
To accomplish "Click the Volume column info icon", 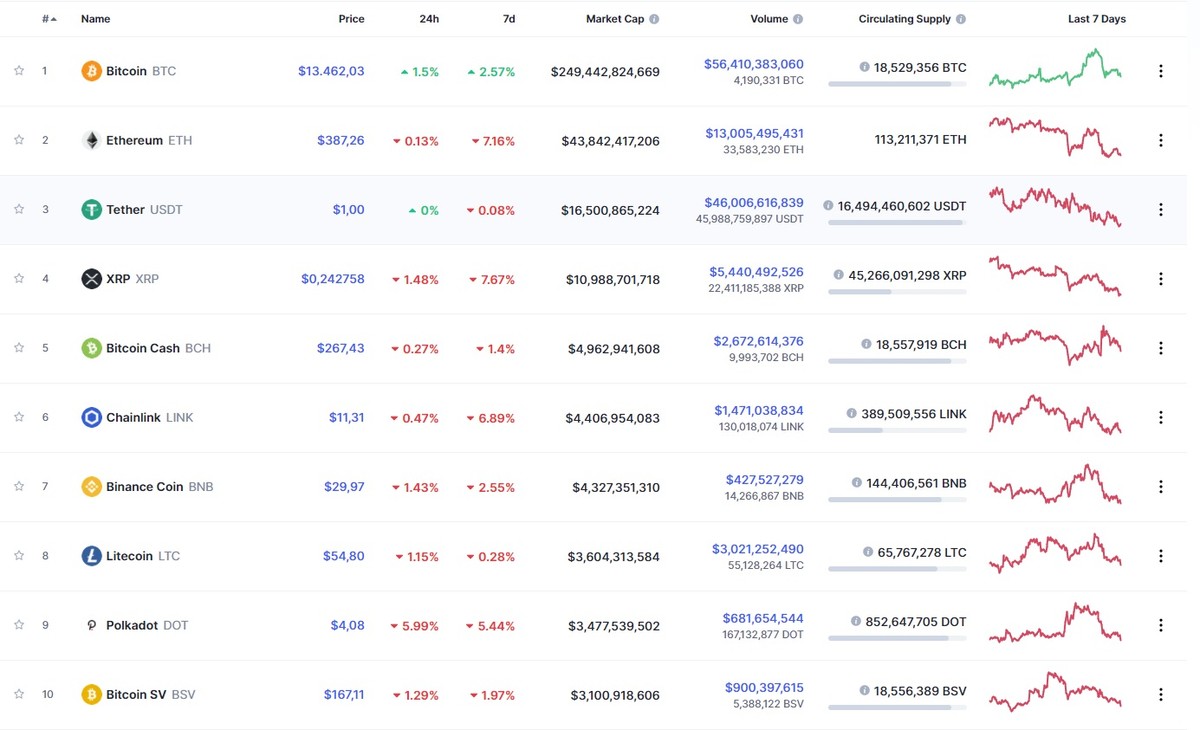I will (800, 18).
